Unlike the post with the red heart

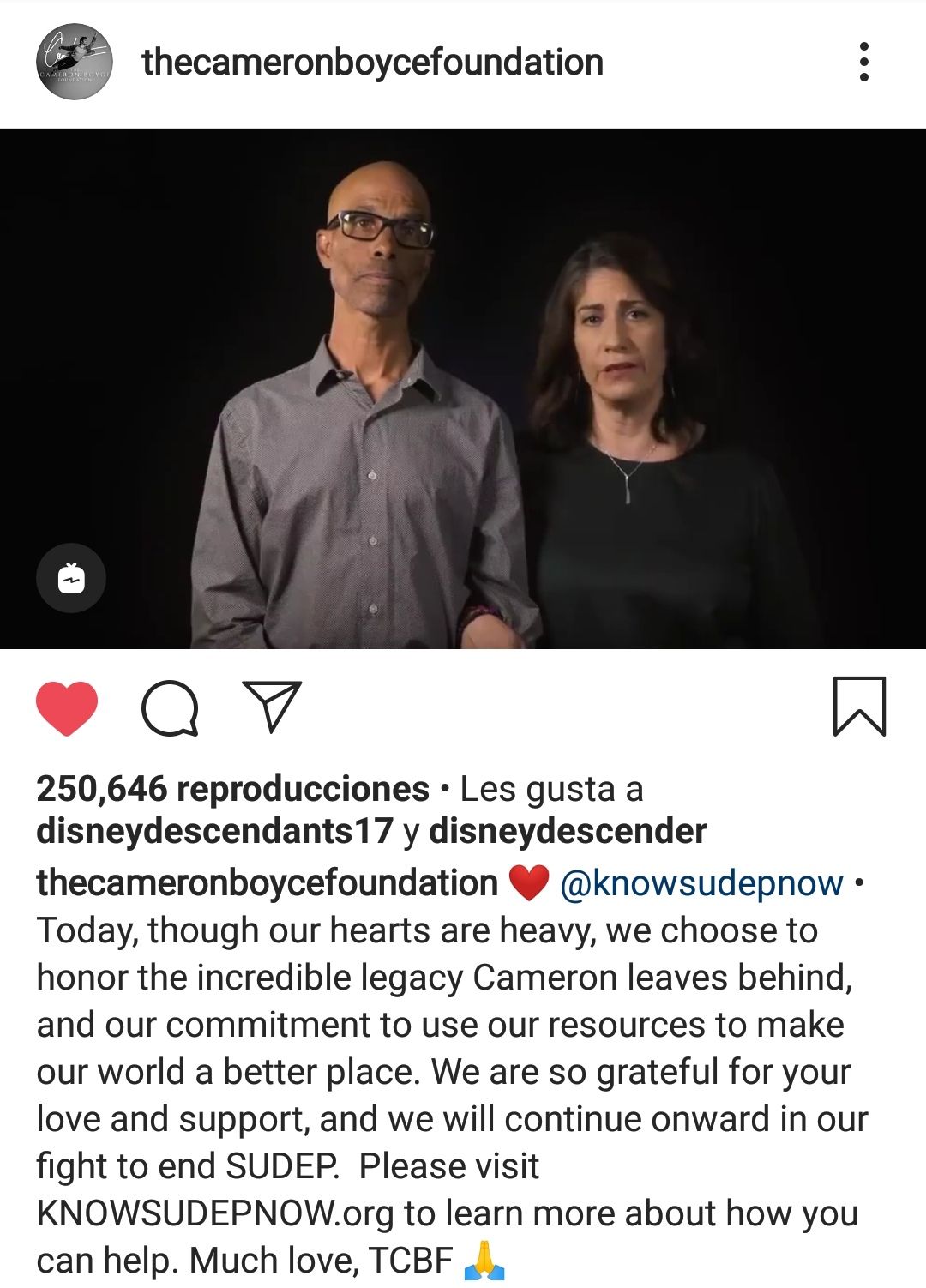point(67,708)
